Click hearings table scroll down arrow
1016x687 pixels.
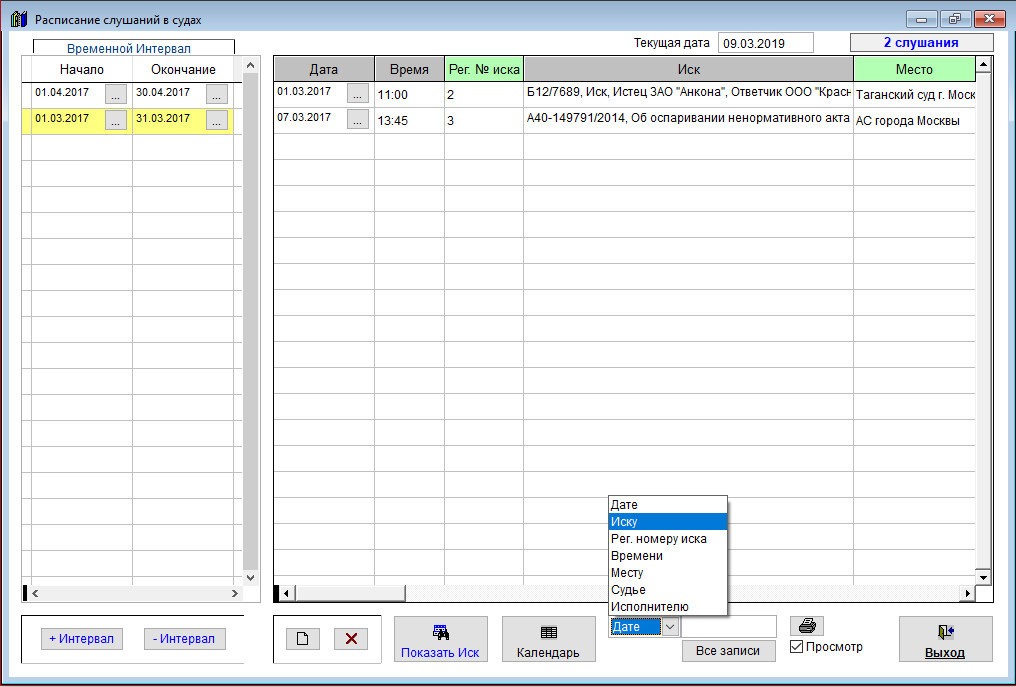pos(984,577)
